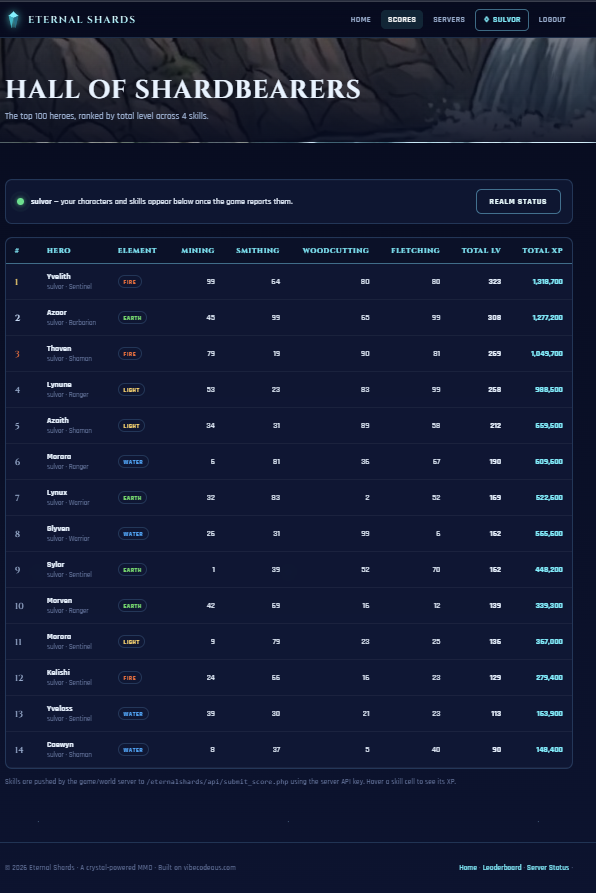The image size is (596, 893).
Task: Click total XP value 609,600
Action: click(x=549, y=462)
